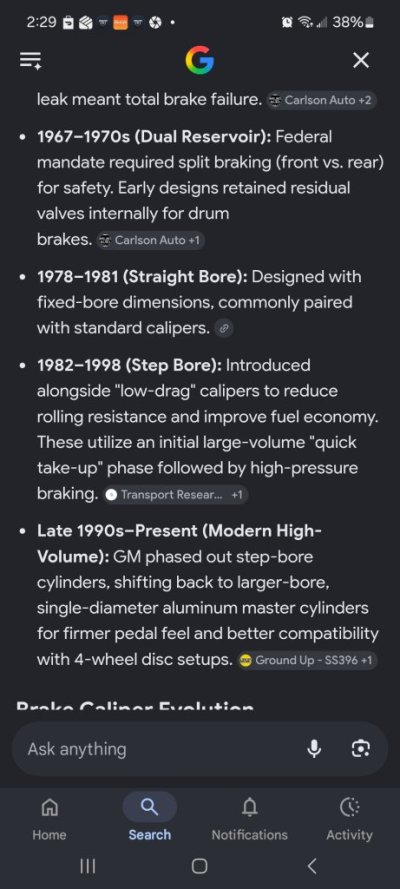Tap Android recent apps button
Image resolution: width=400 pixels, height=889 pixels.
coord(87,866)
